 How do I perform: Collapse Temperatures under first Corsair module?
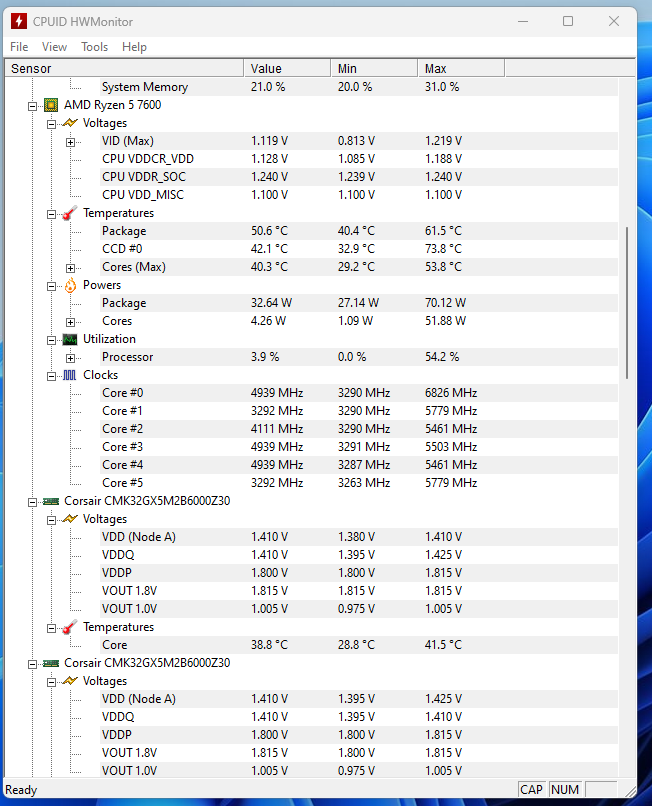pos(51,628)
